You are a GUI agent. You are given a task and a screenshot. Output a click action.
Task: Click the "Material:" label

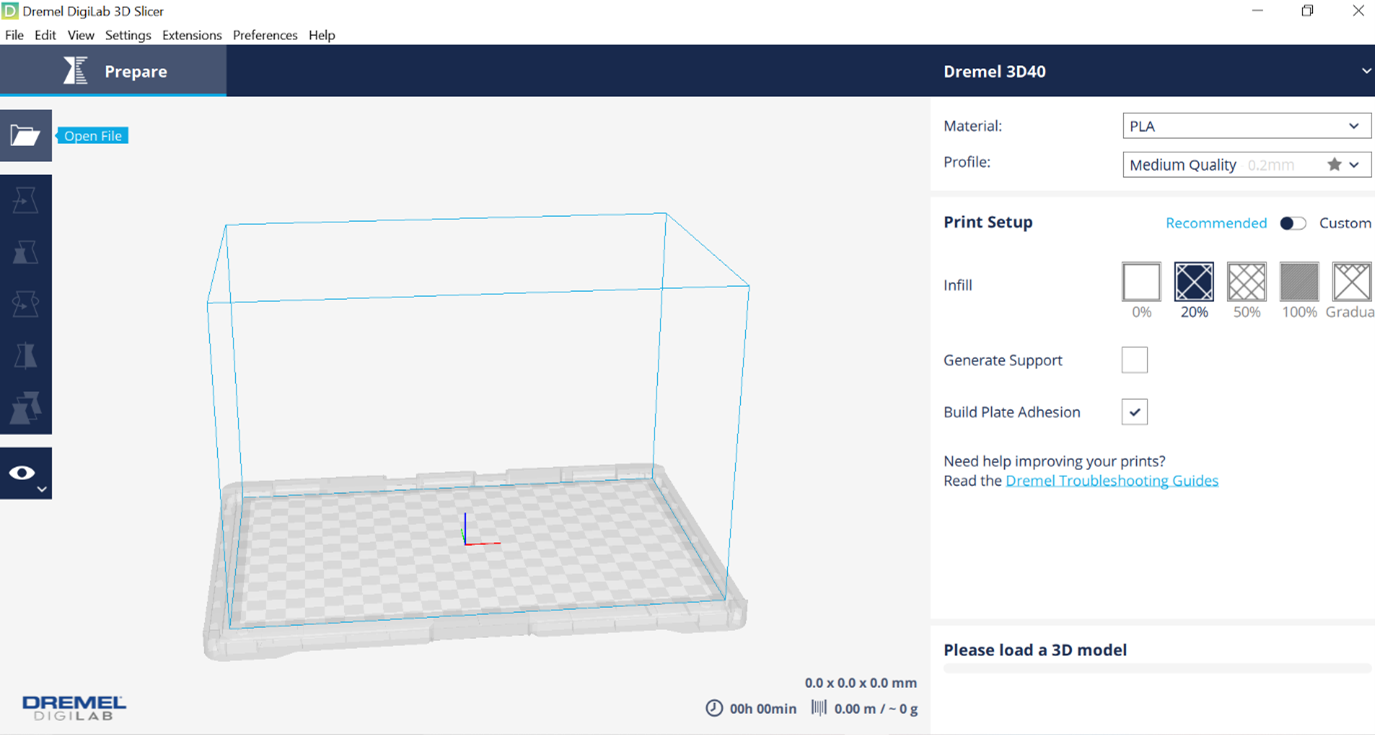coord(973,126)
